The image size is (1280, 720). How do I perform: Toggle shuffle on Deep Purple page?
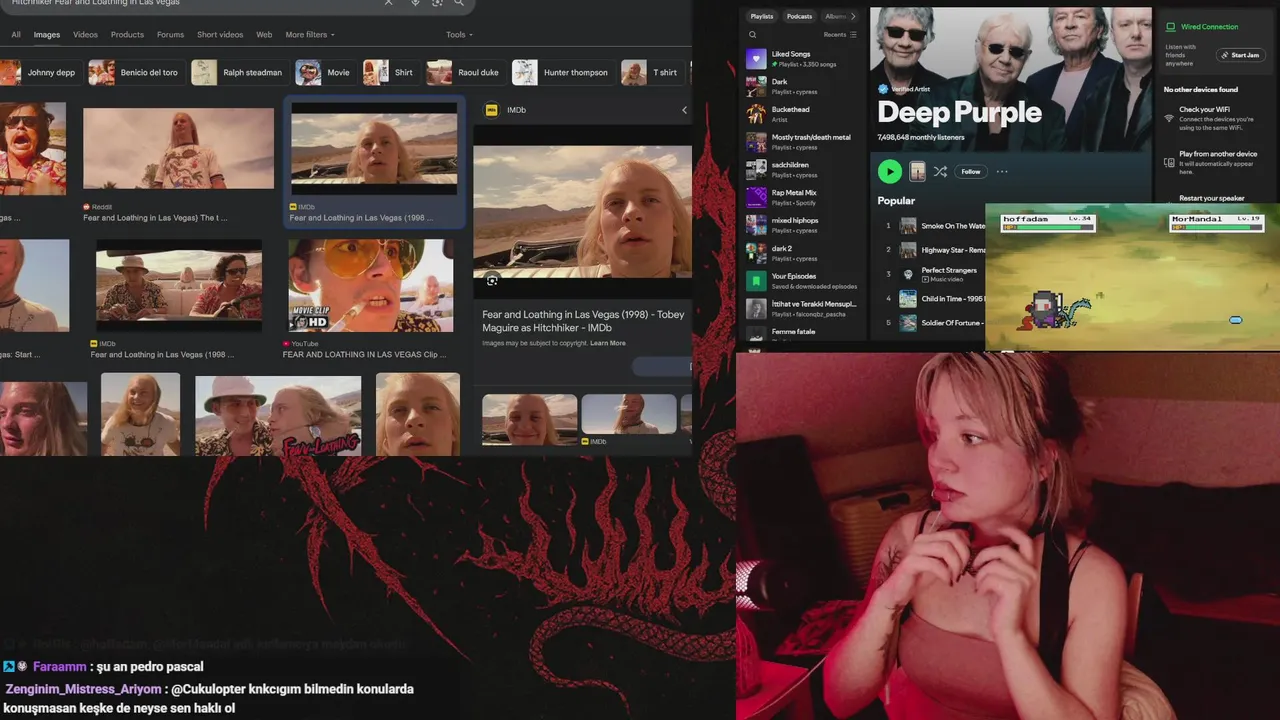tap(940, 171)
